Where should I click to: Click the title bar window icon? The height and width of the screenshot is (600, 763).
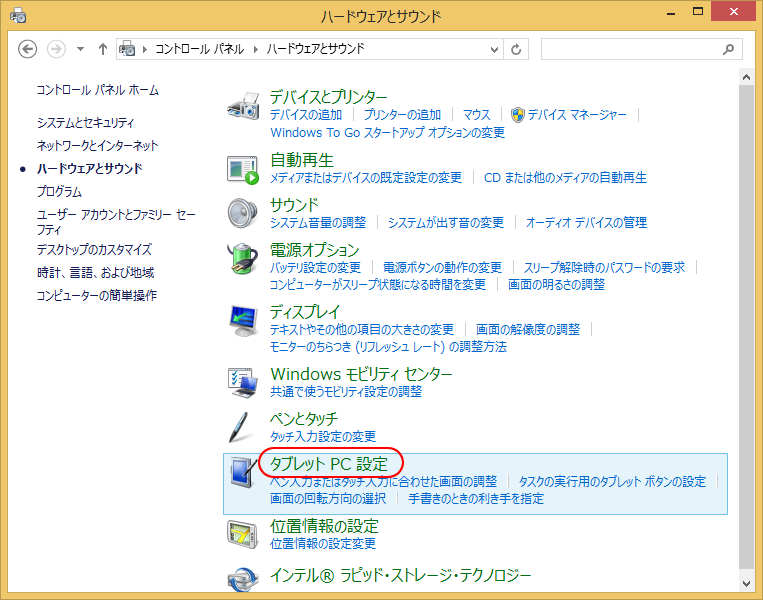[18, 16]
